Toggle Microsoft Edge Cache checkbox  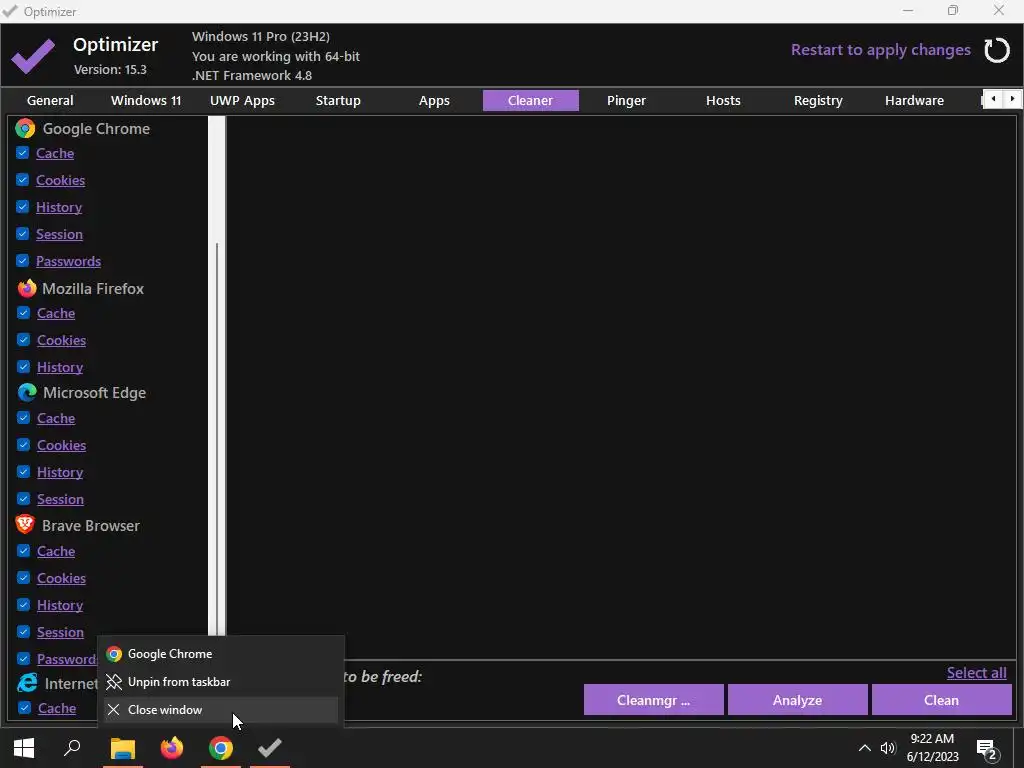click(x=24, y=418)
